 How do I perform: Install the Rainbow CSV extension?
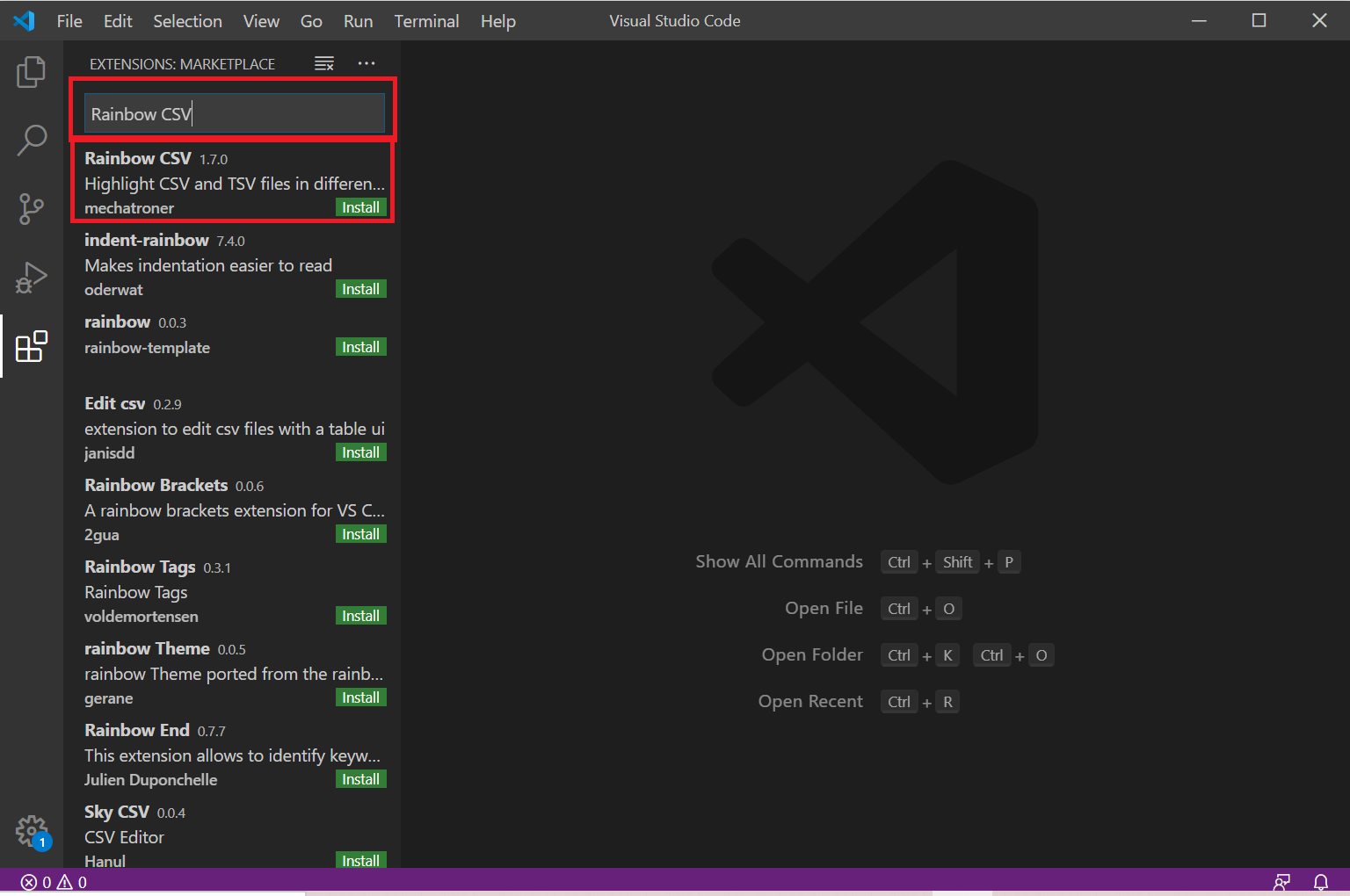coord(360,207)
